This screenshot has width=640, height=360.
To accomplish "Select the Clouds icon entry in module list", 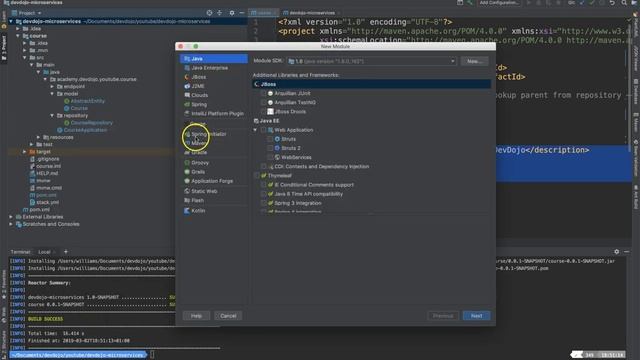I will pyautogui.click(x=187, y=95).
